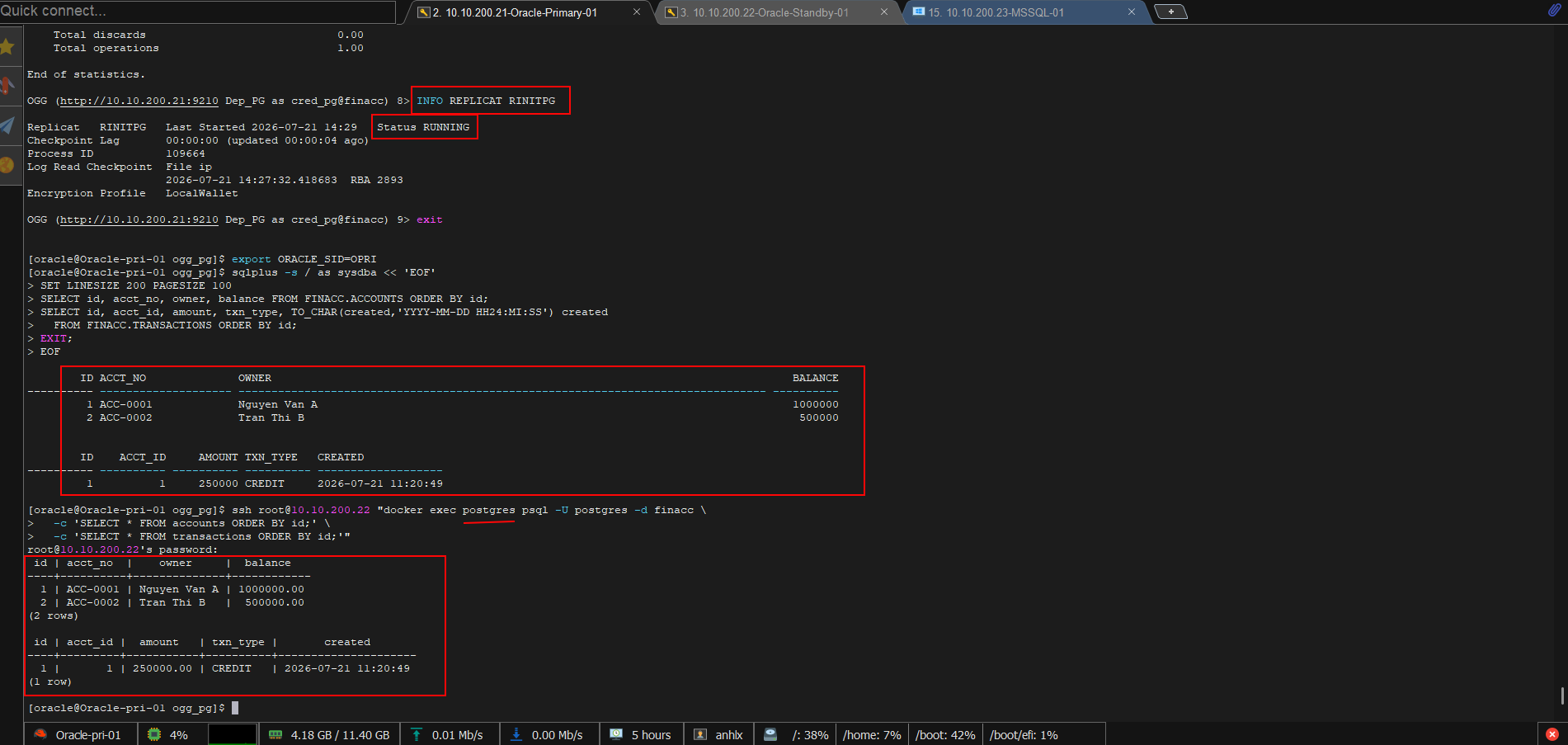Open the Sessions star sidebar panel
The image size is (1568, 745).
(7, 46)
